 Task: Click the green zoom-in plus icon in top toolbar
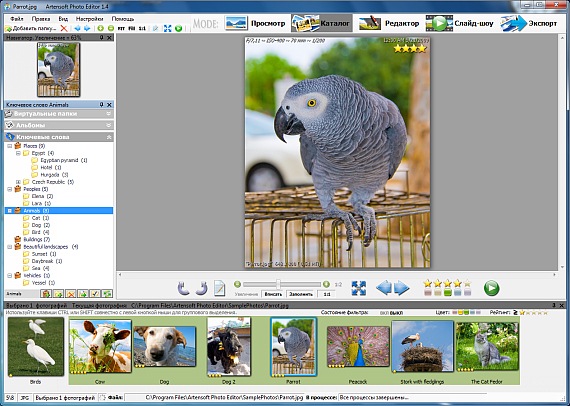coord(101,28)
